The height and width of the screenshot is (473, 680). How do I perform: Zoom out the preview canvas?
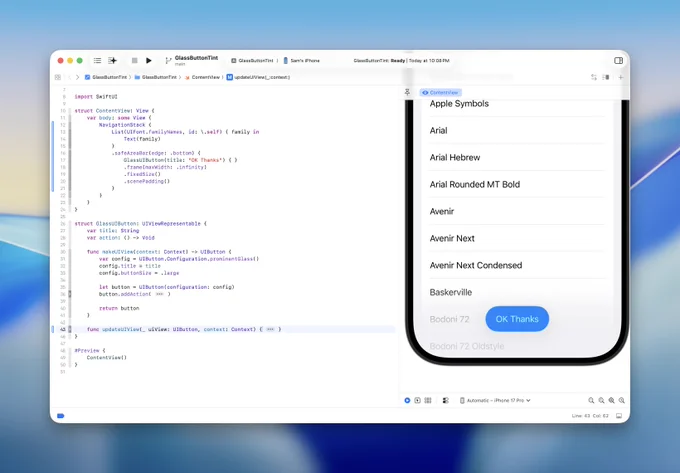click(591, 400)
